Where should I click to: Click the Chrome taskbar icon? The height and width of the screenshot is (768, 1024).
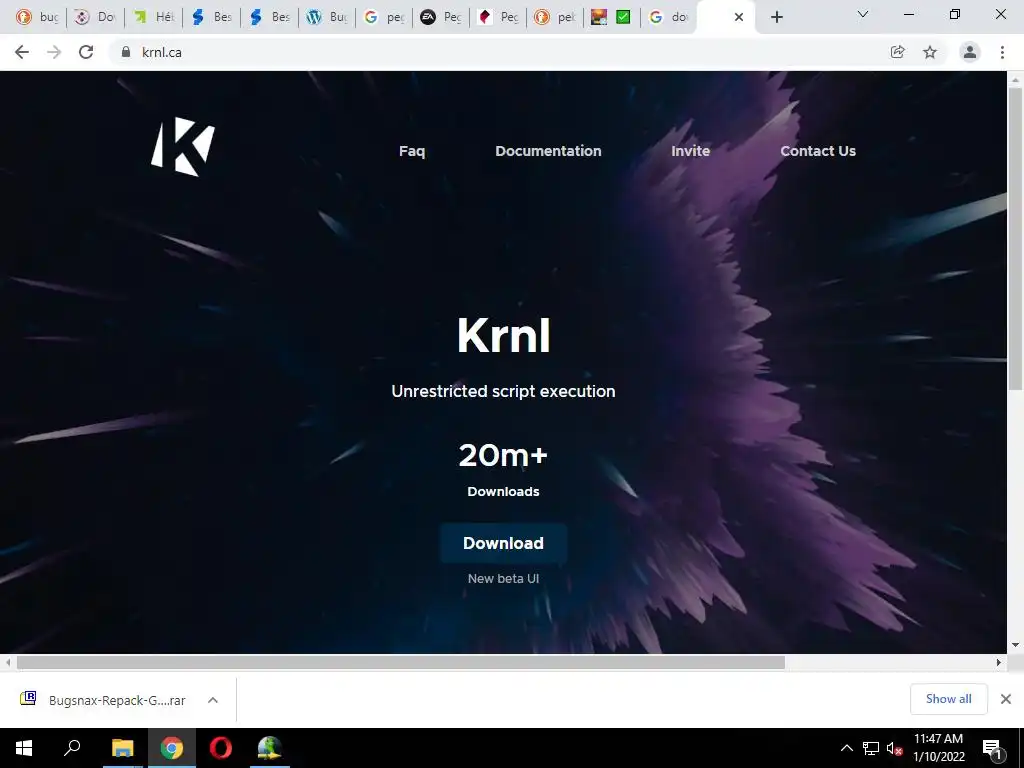[x=172, y=748]
